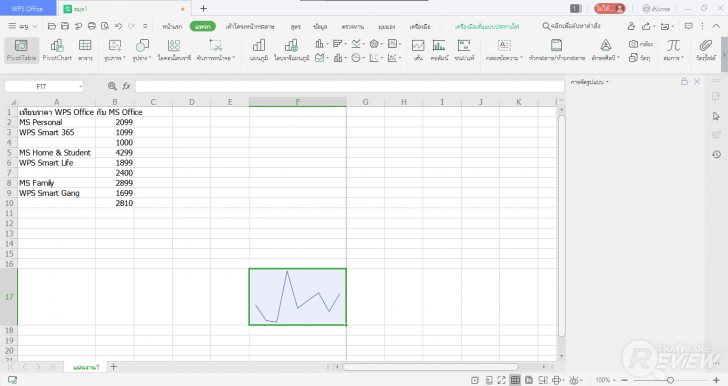Screen dimensions: 728x386
Task: Open header and footer settings
Action: (556, 50)
